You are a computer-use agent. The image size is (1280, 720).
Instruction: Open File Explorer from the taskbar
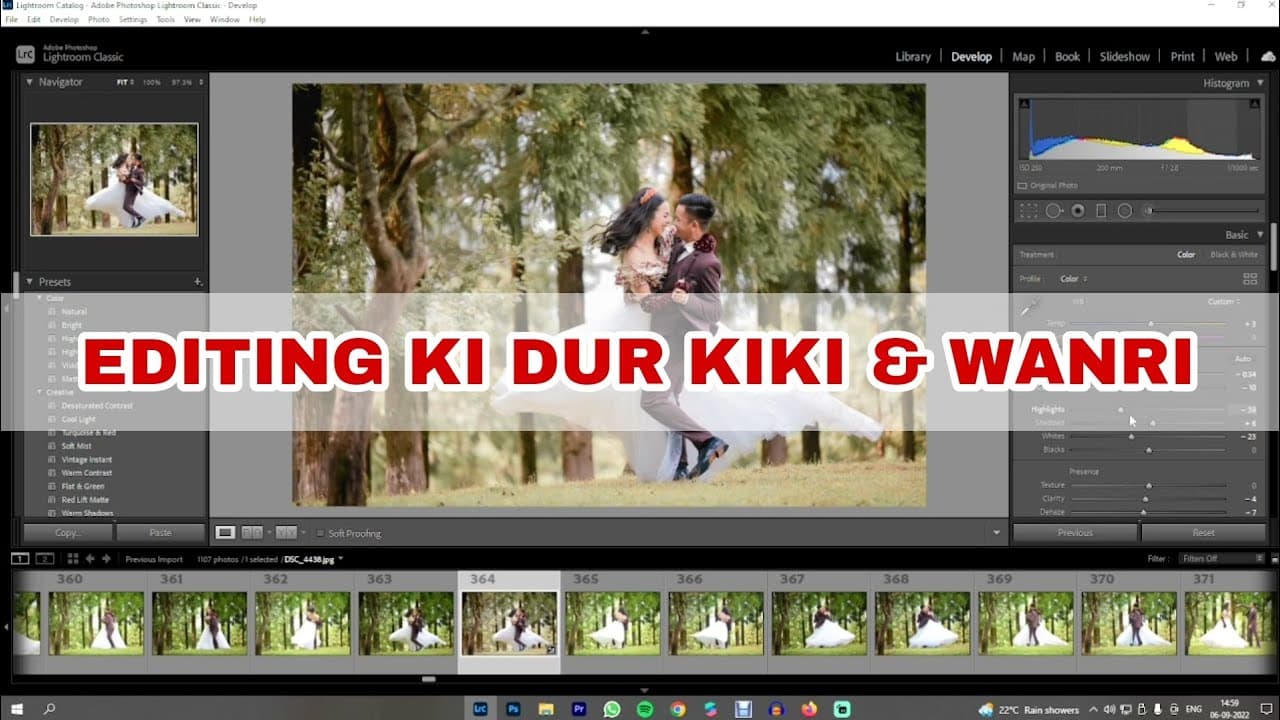point(546,709)
